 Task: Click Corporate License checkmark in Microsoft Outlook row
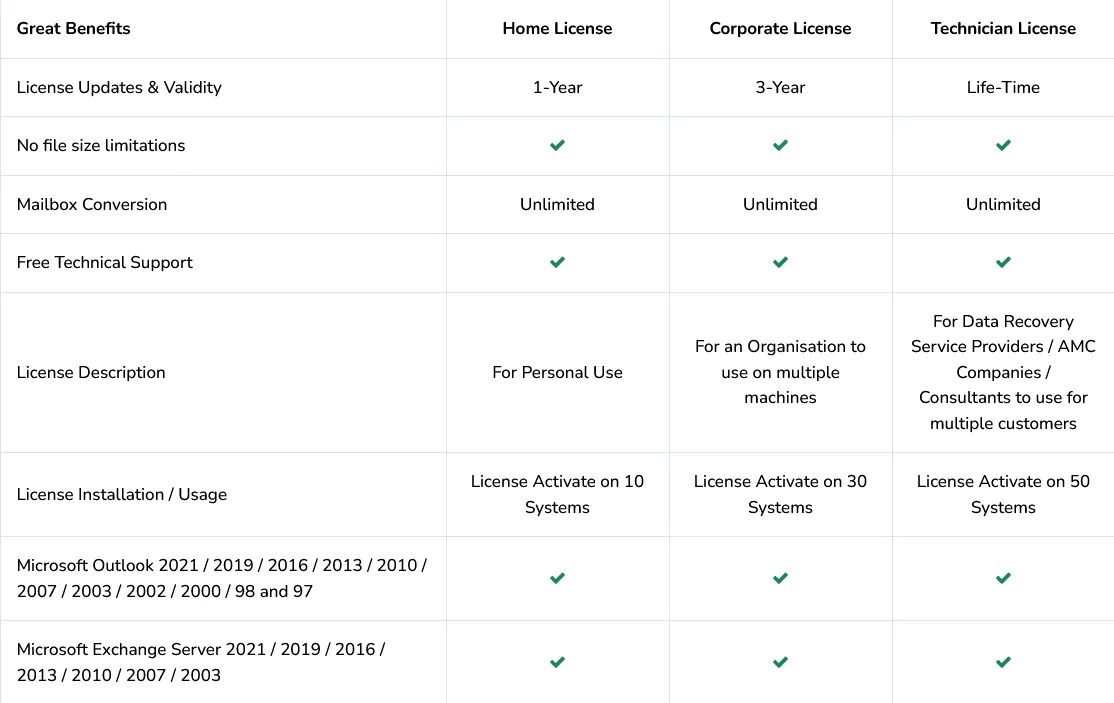[780, 578]
